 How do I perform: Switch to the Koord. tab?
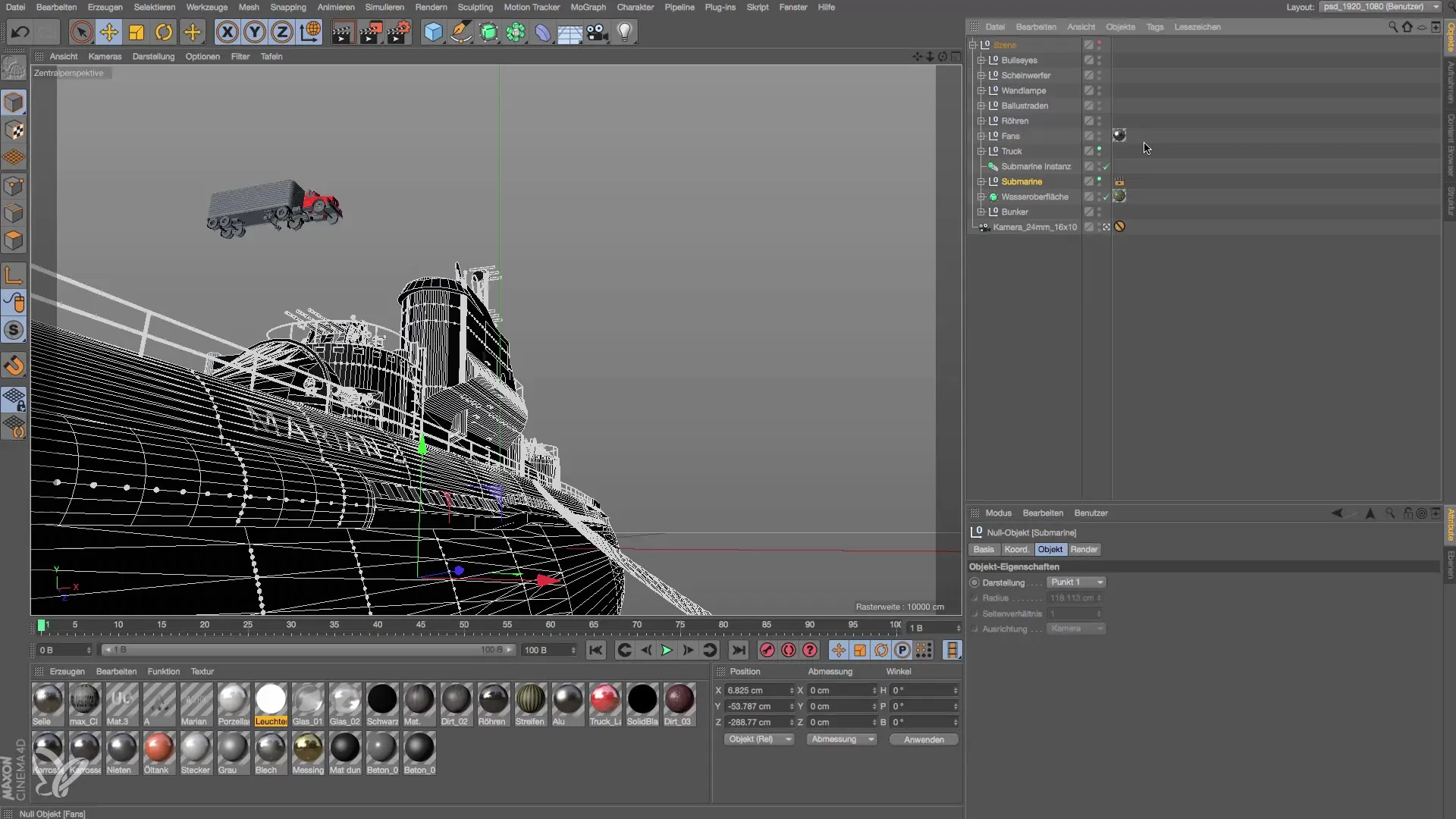click(x=1016, y=549)
